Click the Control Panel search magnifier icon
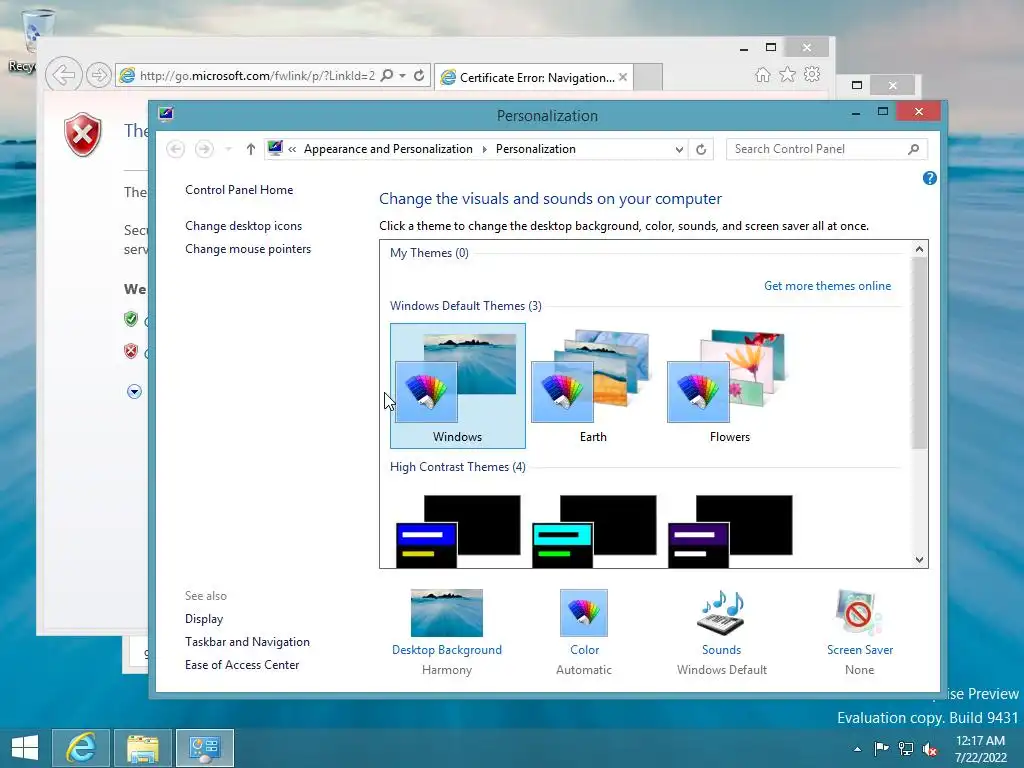The image size is (1024, 768). (913, 149)
